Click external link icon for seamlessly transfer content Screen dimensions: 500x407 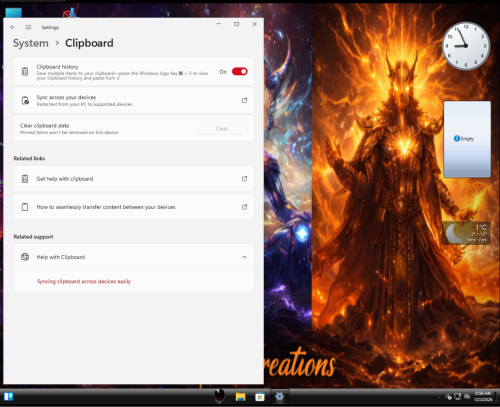tap(244, 207)
